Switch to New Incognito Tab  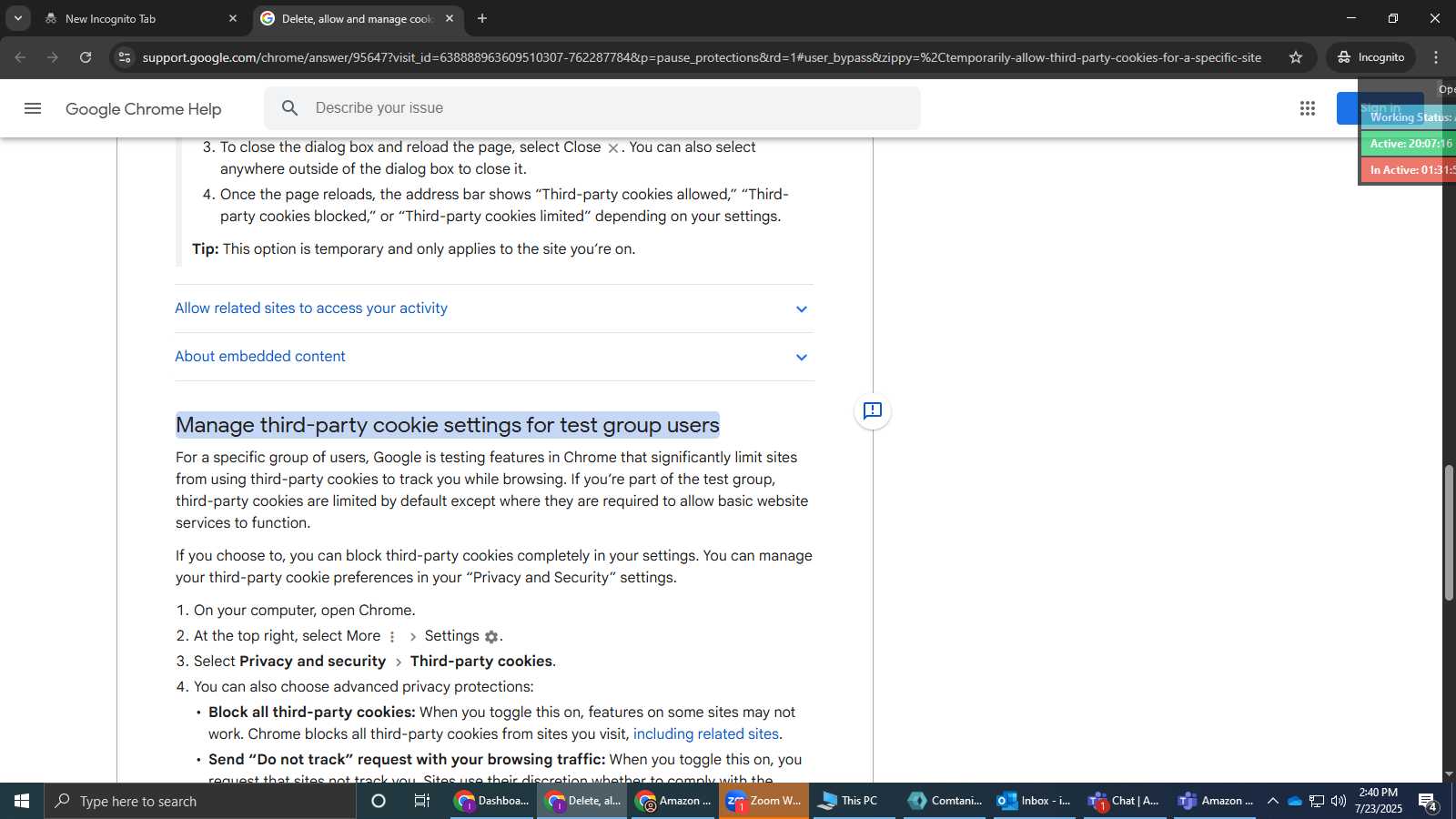click(141, 18)
